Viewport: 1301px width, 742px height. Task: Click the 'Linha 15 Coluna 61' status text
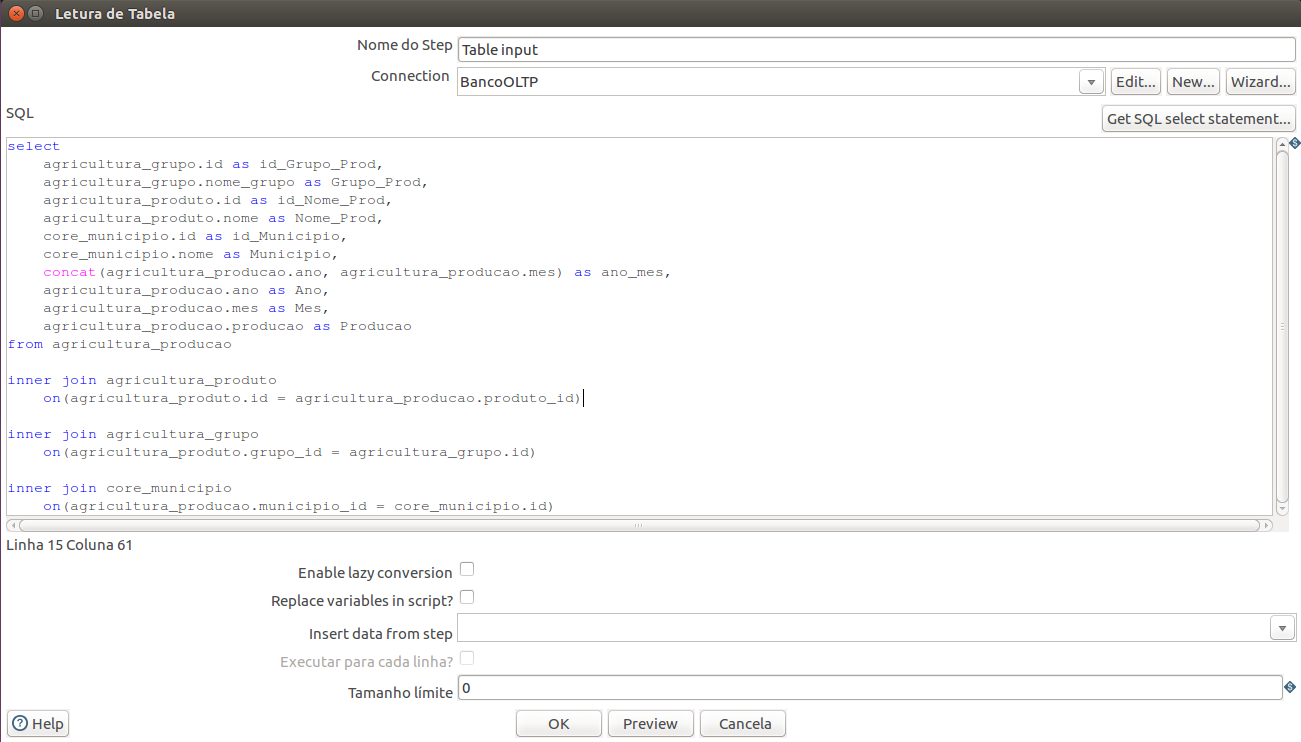point(69,545)
